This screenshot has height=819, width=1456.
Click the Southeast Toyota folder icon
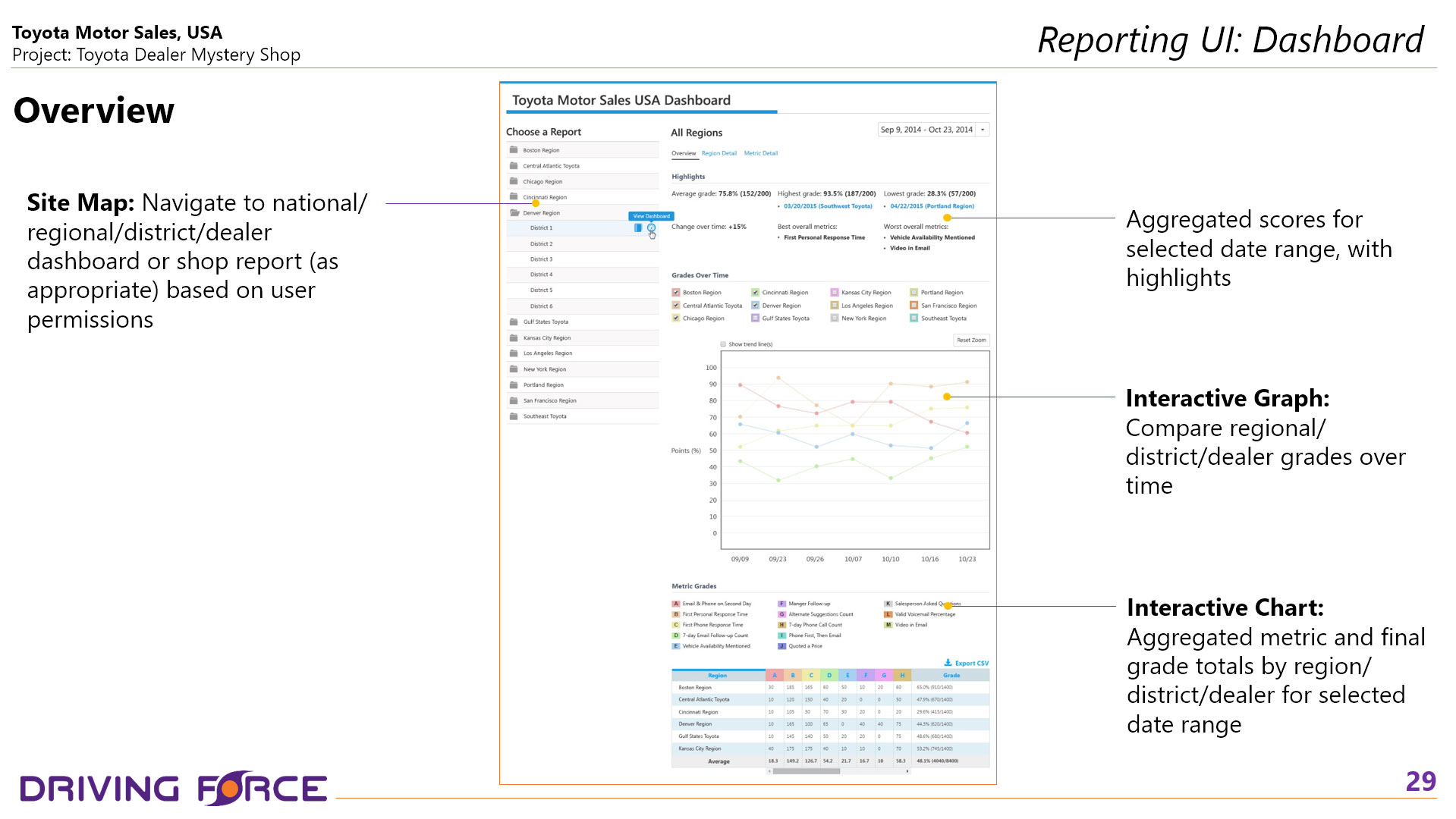[514, 416]
